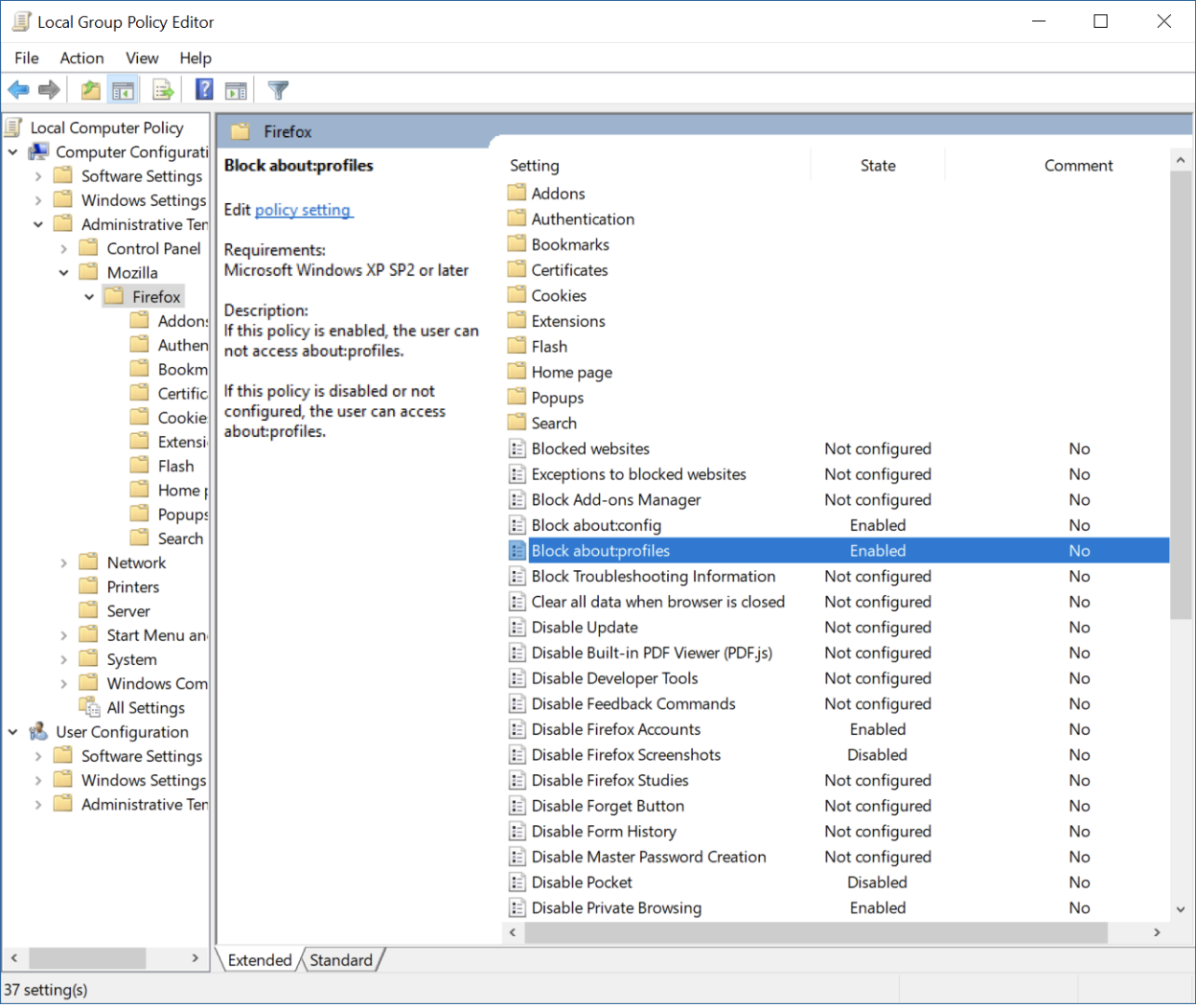This screenshot has width=1196, height=1008.
Task: Click the Home page folder icon in the list
Action: click(517, 372)
